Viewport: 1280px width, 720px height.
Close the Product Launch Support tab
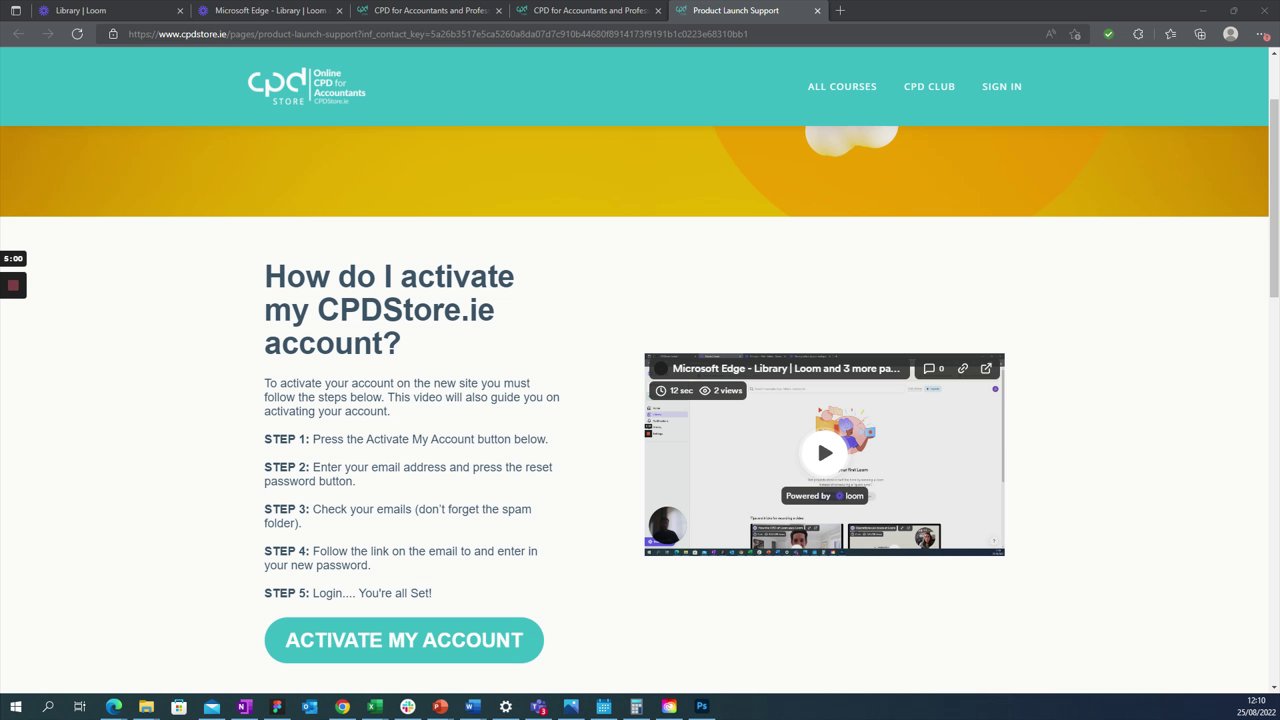pos(818,10)
